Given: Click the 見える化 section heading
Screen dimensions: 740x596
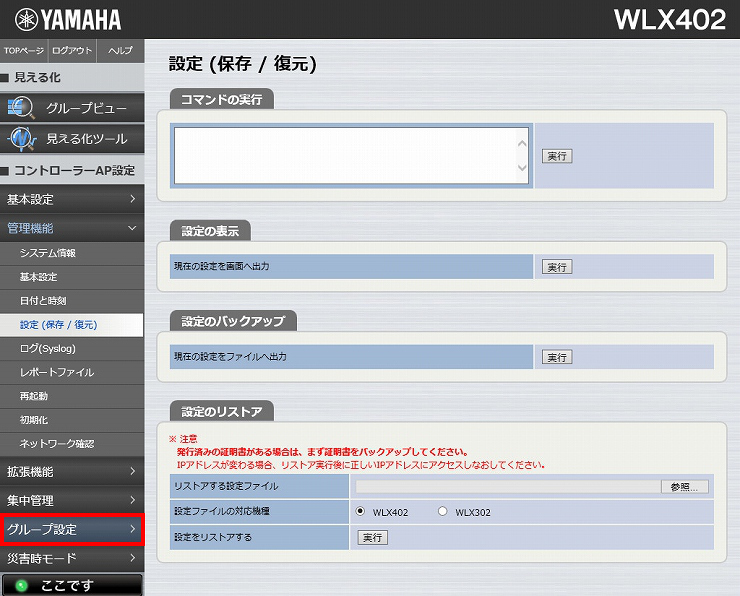Looking at the screenshot, I should click(x=37, y=77).
